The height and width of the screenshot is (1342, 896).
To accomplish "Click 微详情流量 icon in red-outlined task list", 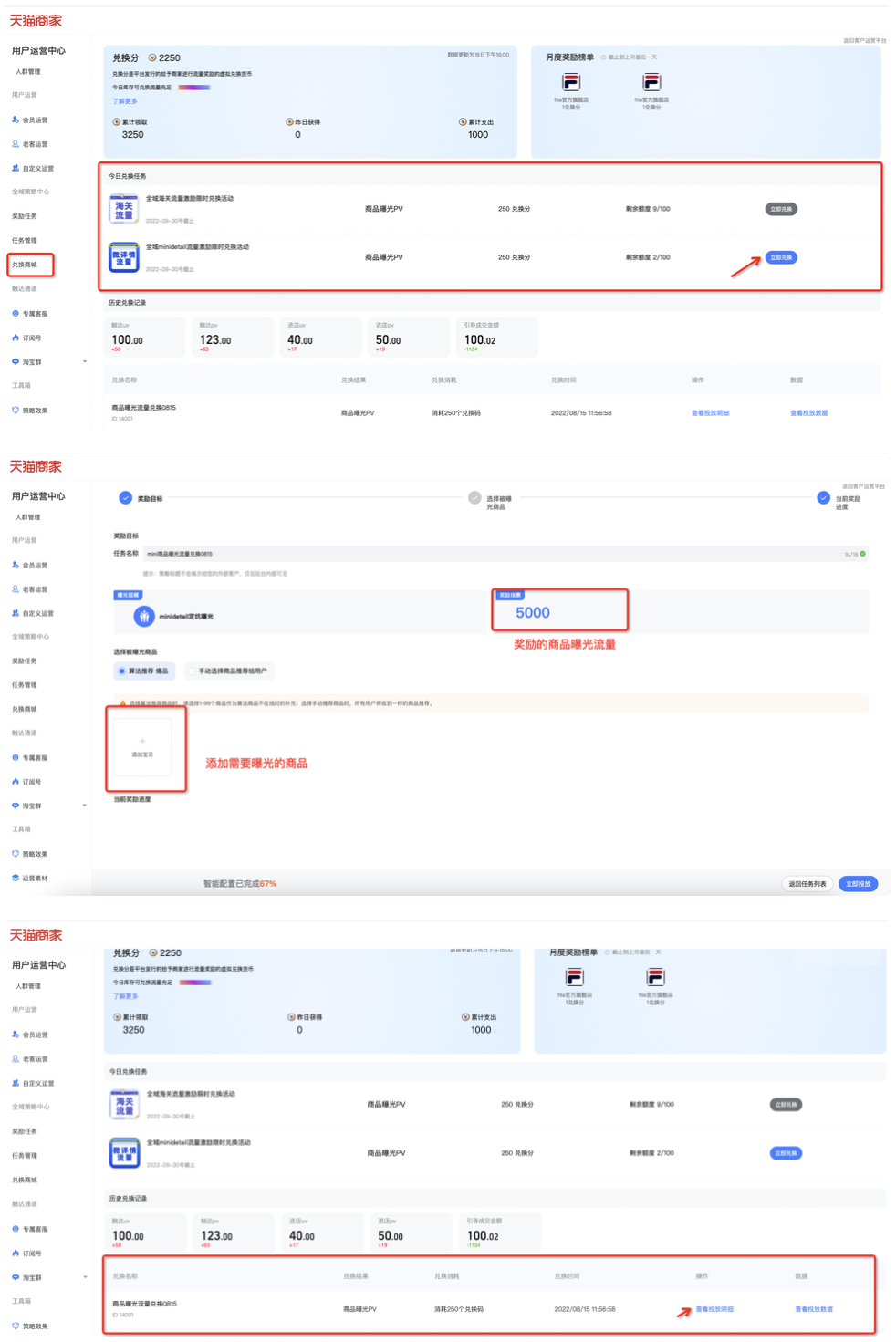I will (x=123, y=257).
